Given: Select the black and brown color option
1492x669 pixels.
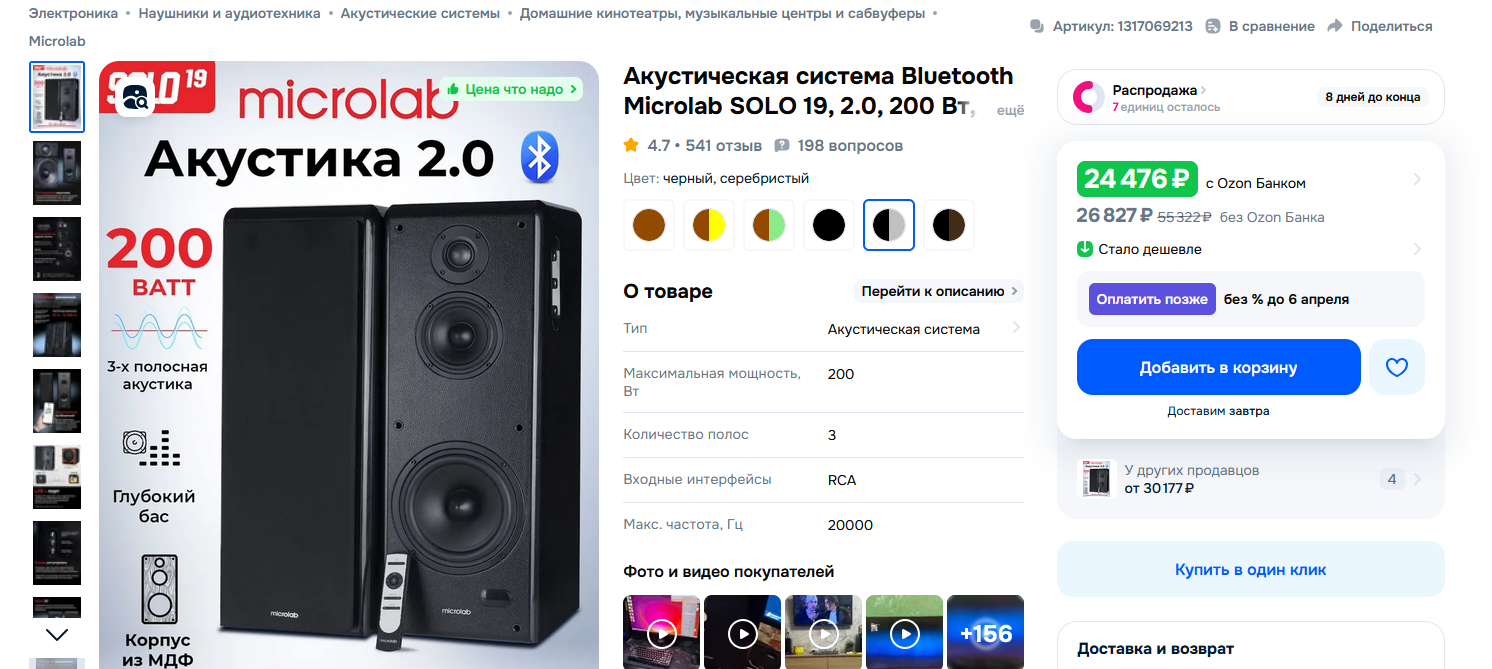Looking at the screenshot, I should (x=948, y=225).
